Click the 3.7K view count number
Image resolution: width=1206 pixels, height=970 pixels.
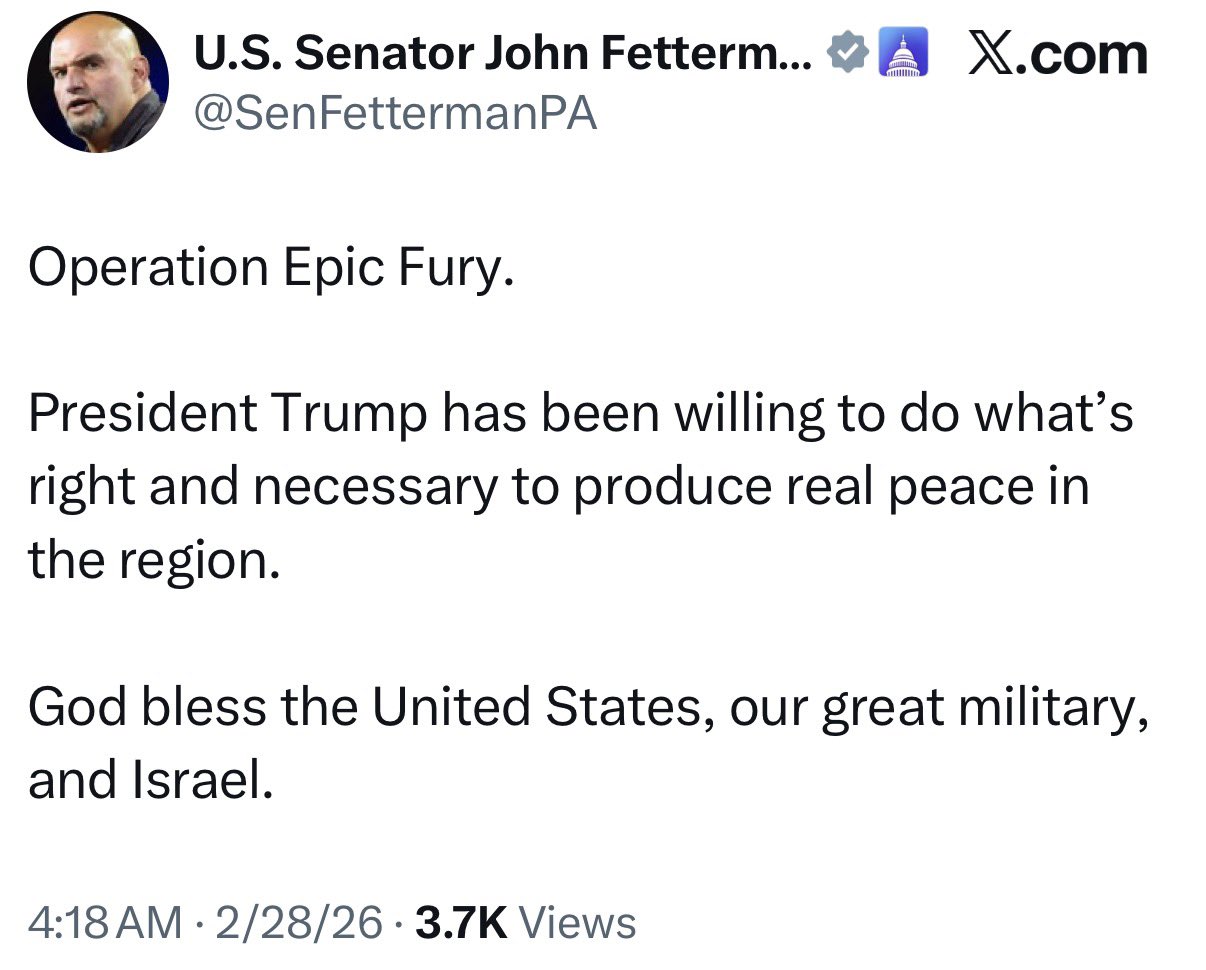pos(462,922)
